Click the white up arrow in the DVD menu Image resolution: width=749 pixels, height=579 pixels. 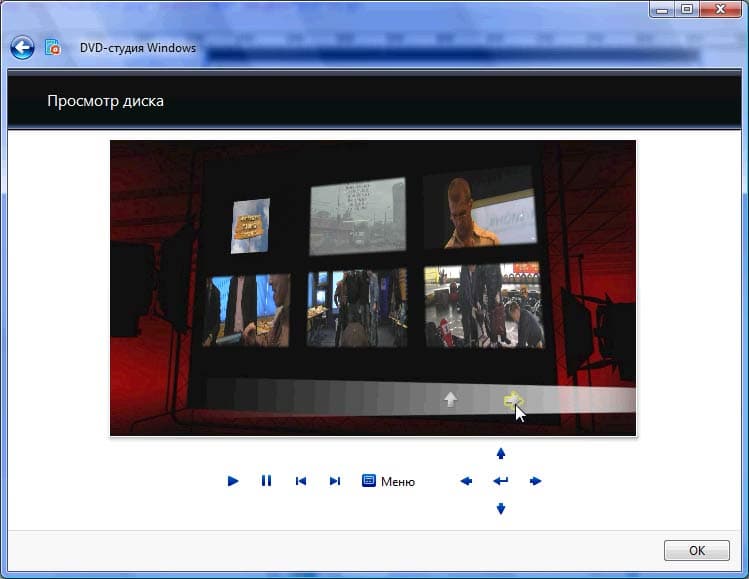point(450,399)
